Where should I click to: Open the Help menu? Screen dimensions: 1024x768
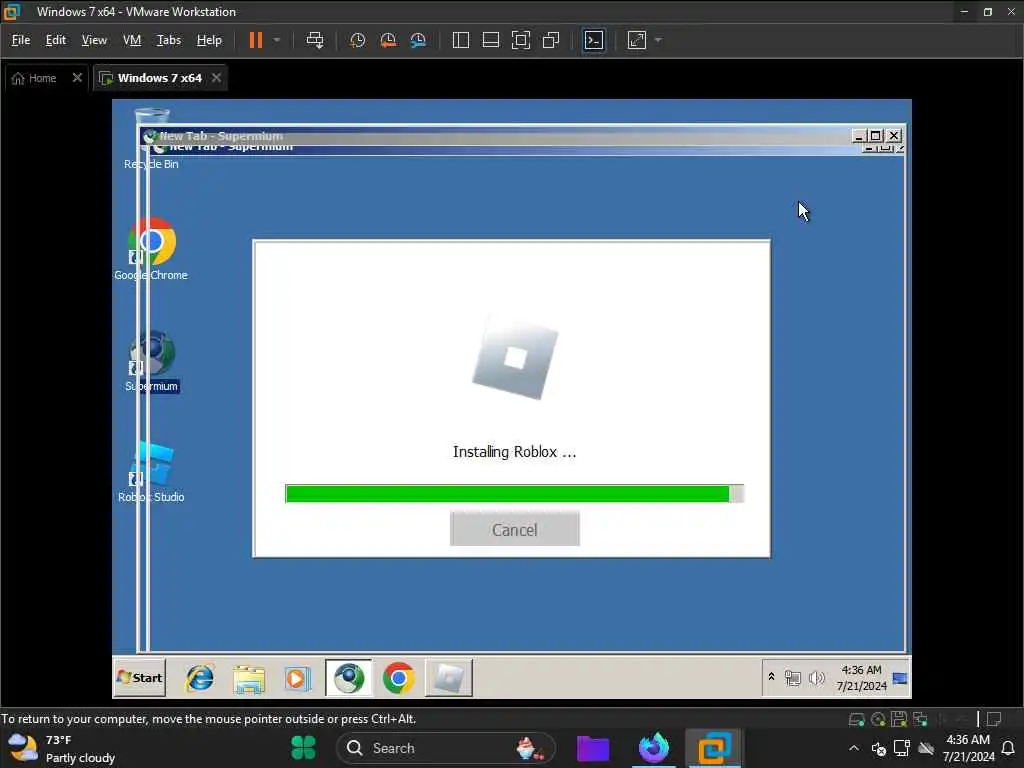coord(209,40)
